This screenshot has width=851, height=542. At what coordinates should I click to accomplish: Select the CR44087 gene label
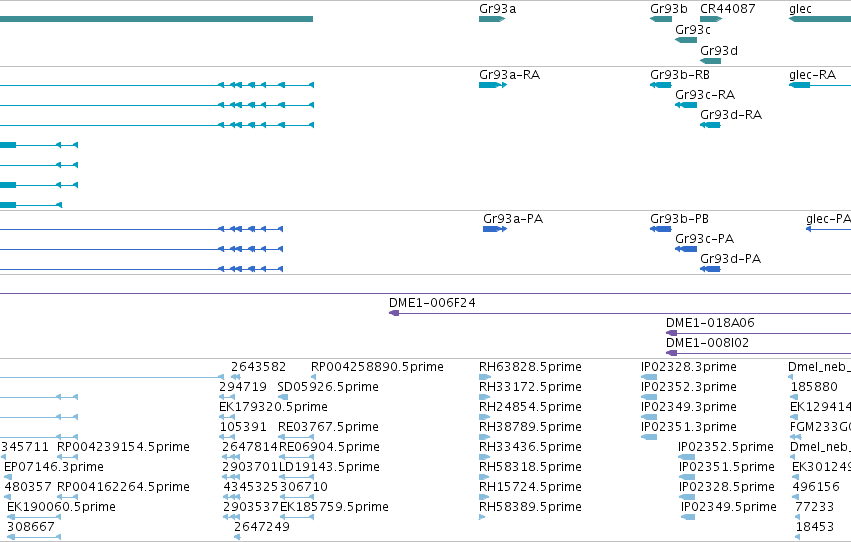(727, 9)
